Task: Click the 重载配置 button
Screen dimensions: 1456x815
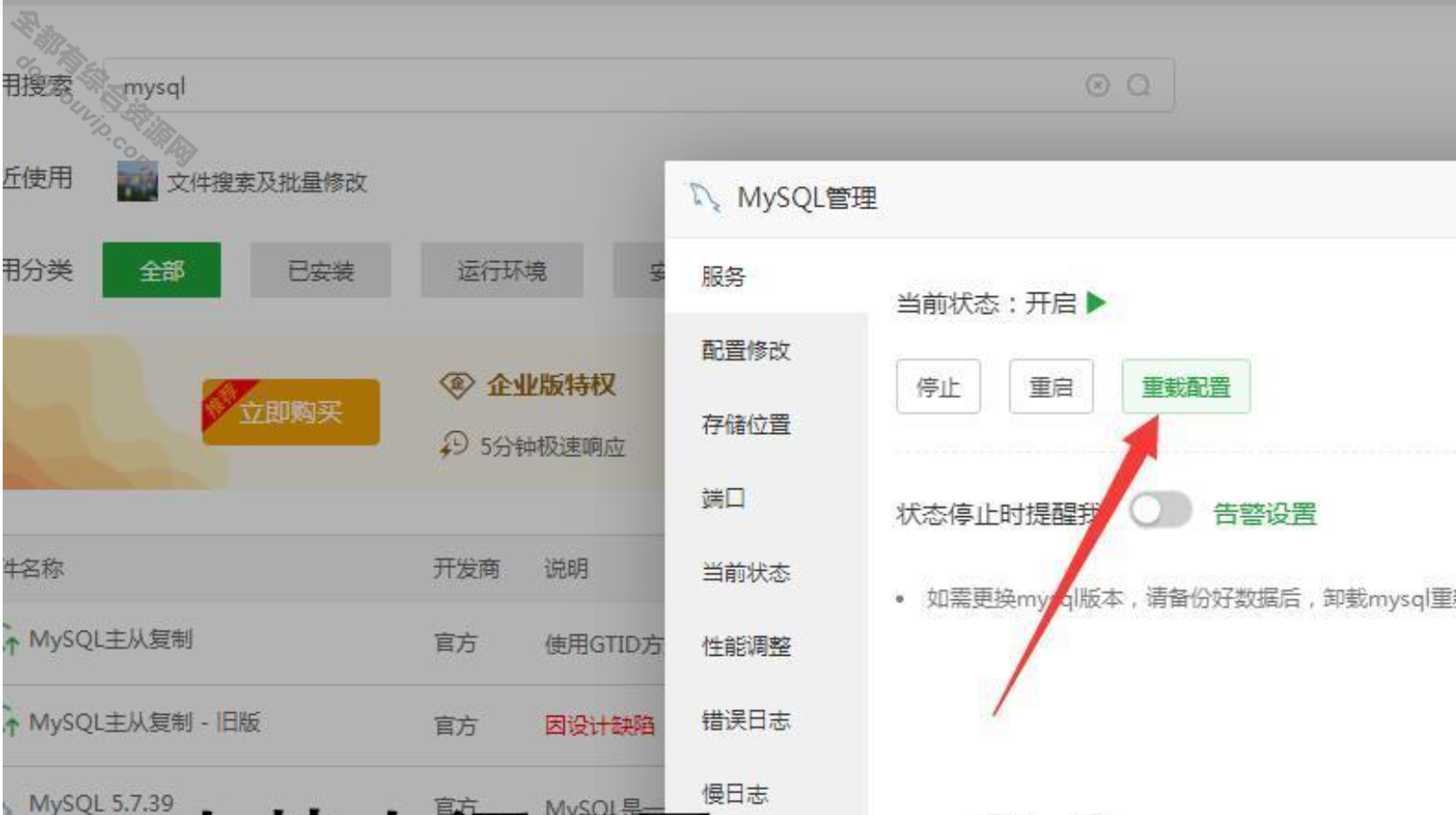Action: tap(1186, 386)
